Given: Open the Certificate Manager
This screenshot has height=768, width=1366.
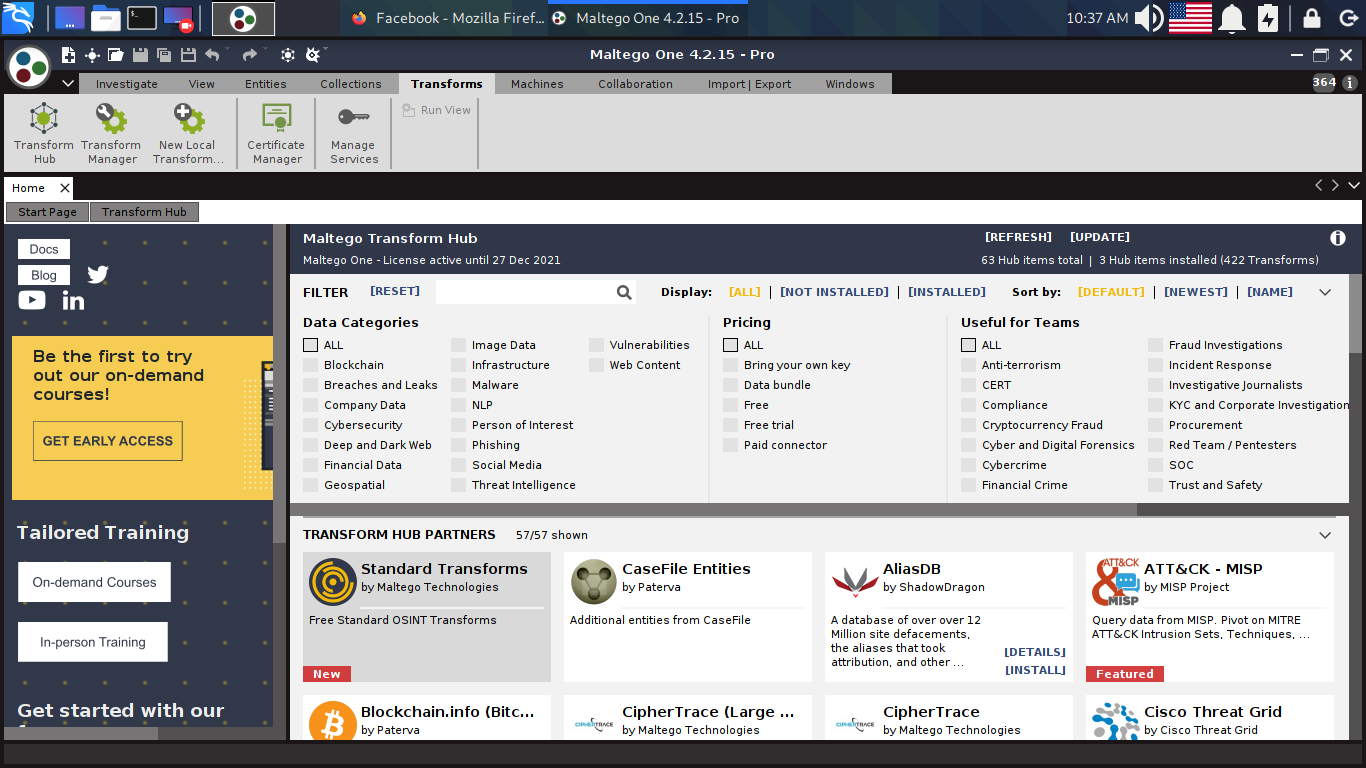Looking at the screenshot, I should (x=277, y=132).
